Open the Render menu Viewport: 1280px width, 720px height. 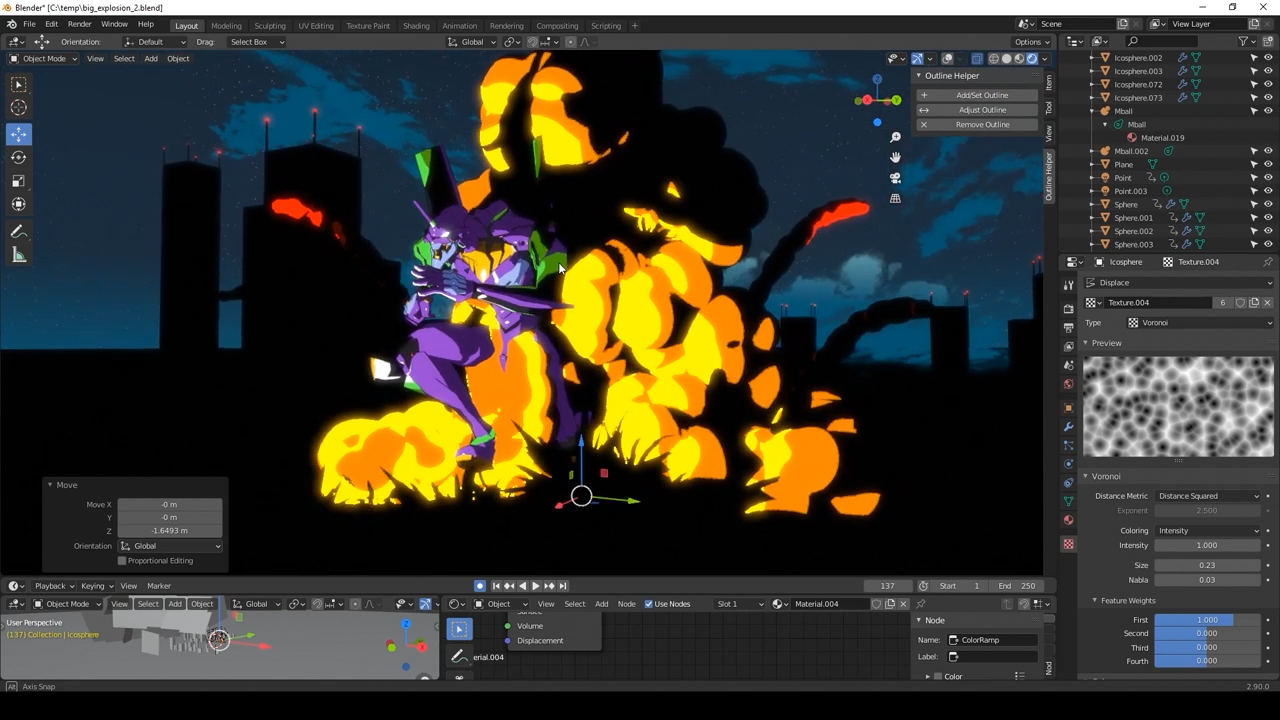[79, 24]
